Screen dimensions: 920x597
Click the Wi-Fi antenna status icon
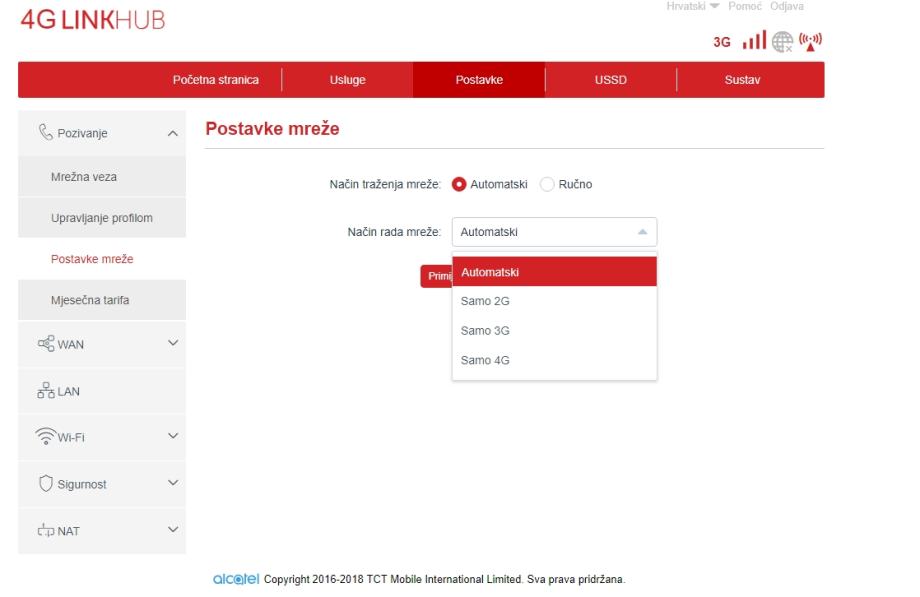click(x=810, y=42)
